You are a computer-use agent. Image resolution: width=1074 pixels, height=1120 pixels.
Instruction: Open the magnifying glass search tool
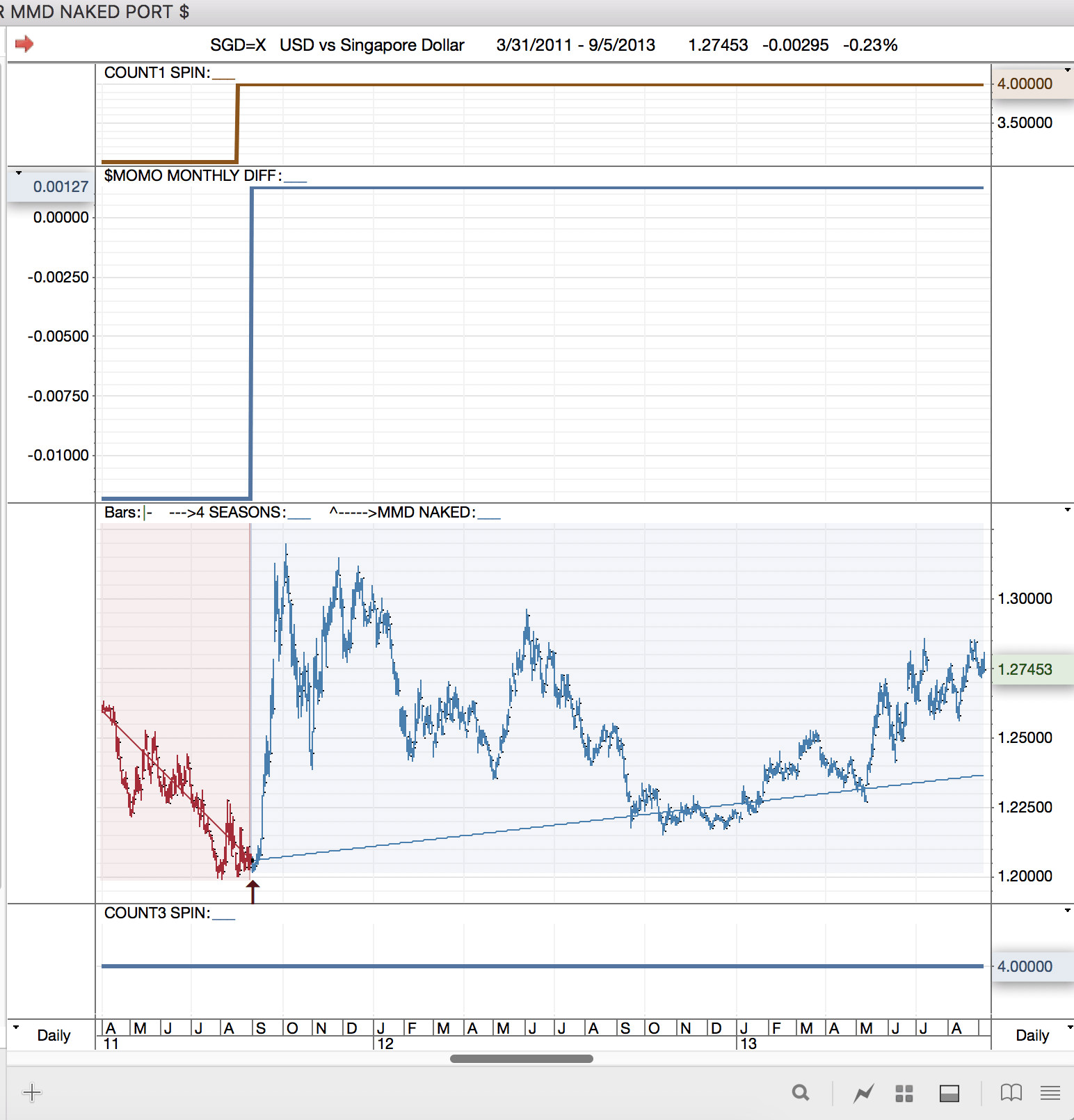[801, 1093]
